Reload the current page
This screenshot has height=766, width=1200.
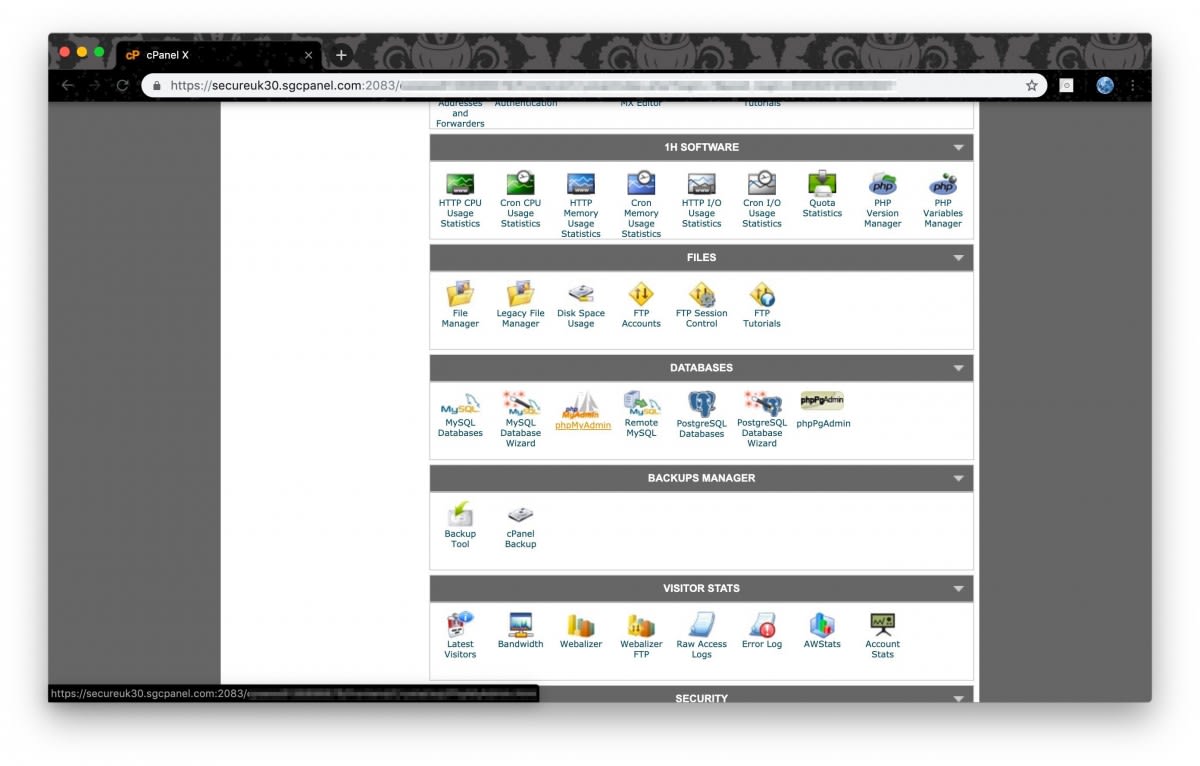tap(122, 86)
